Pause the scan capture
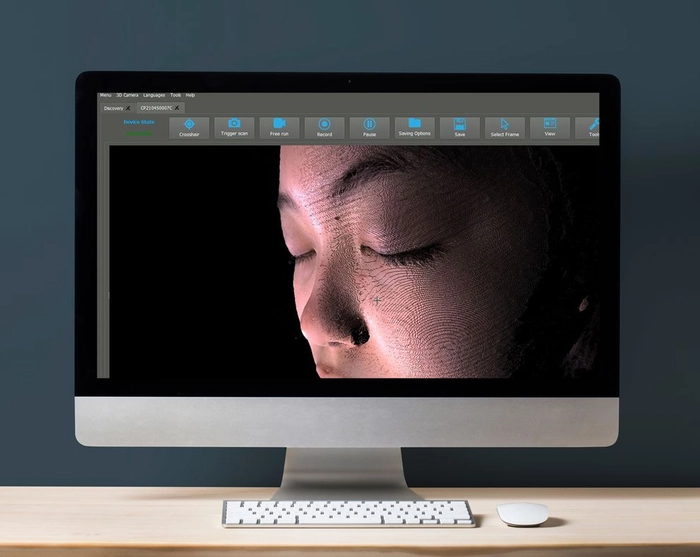The image size is (700, 557). pos(369,127)
